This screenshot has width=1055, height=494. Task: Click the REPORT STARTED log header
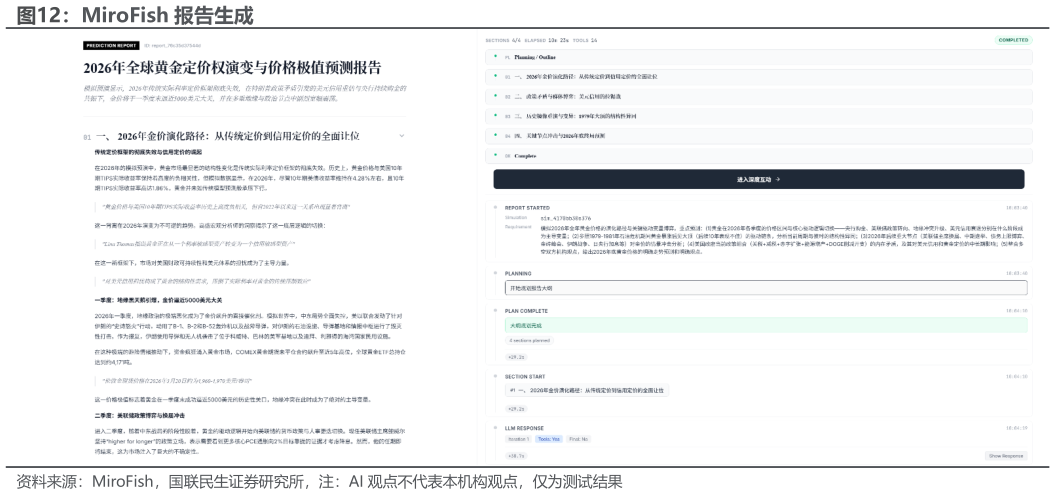[527, 208]
